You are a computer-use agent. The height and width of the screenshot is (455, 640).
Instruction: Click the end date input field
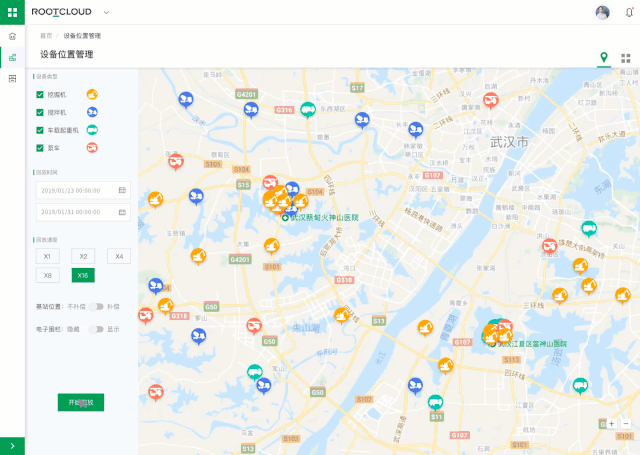76,212
